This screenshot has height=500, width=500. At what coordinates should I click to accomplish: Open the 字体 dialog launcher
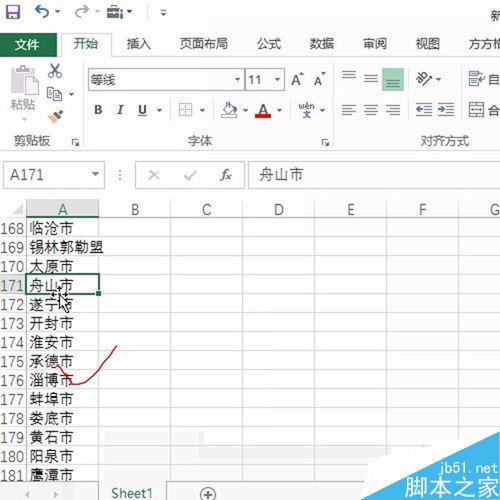point(325,143)
